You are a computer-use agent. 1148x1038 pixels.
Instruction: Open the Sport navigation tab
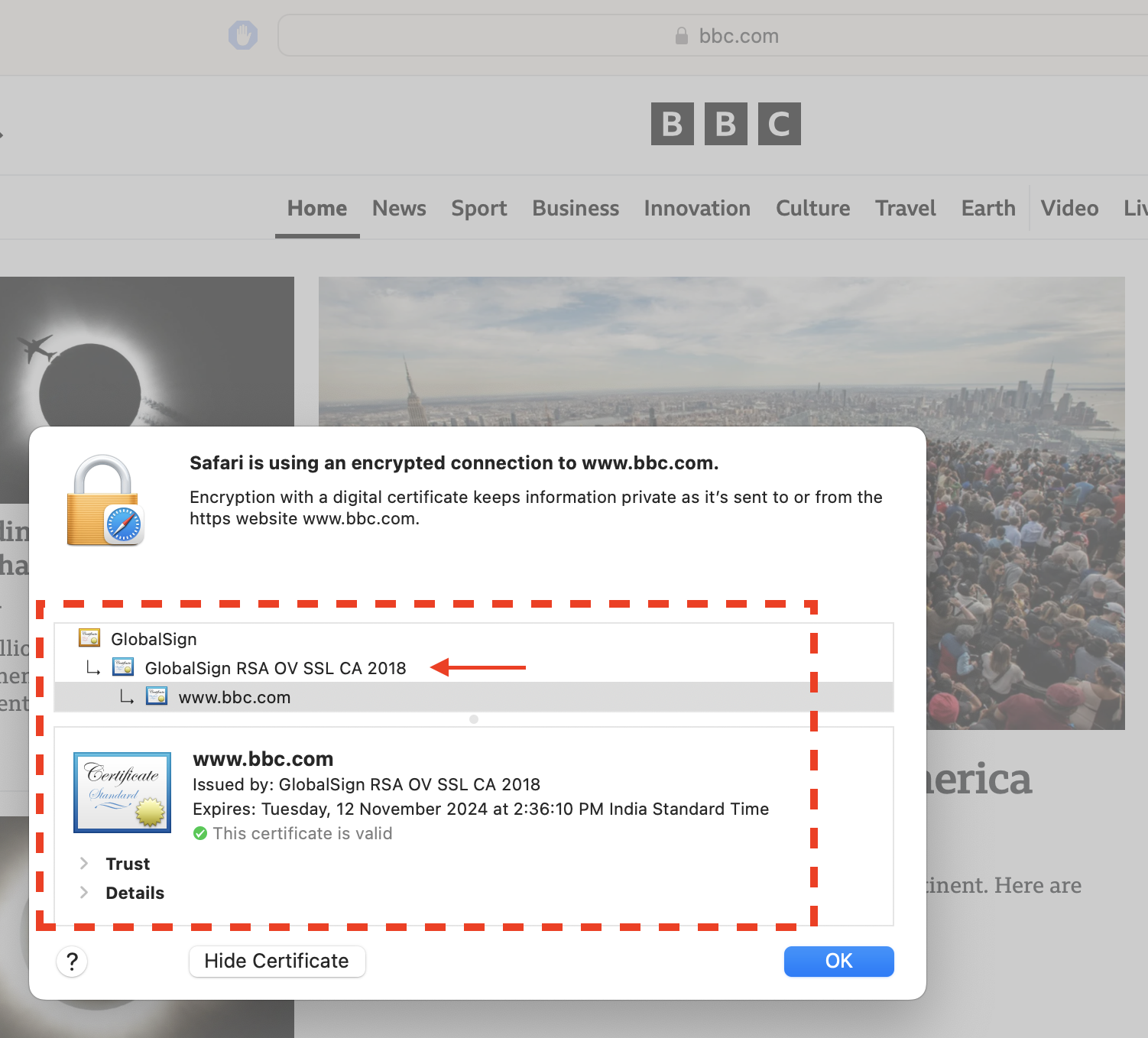click(479, 208)
